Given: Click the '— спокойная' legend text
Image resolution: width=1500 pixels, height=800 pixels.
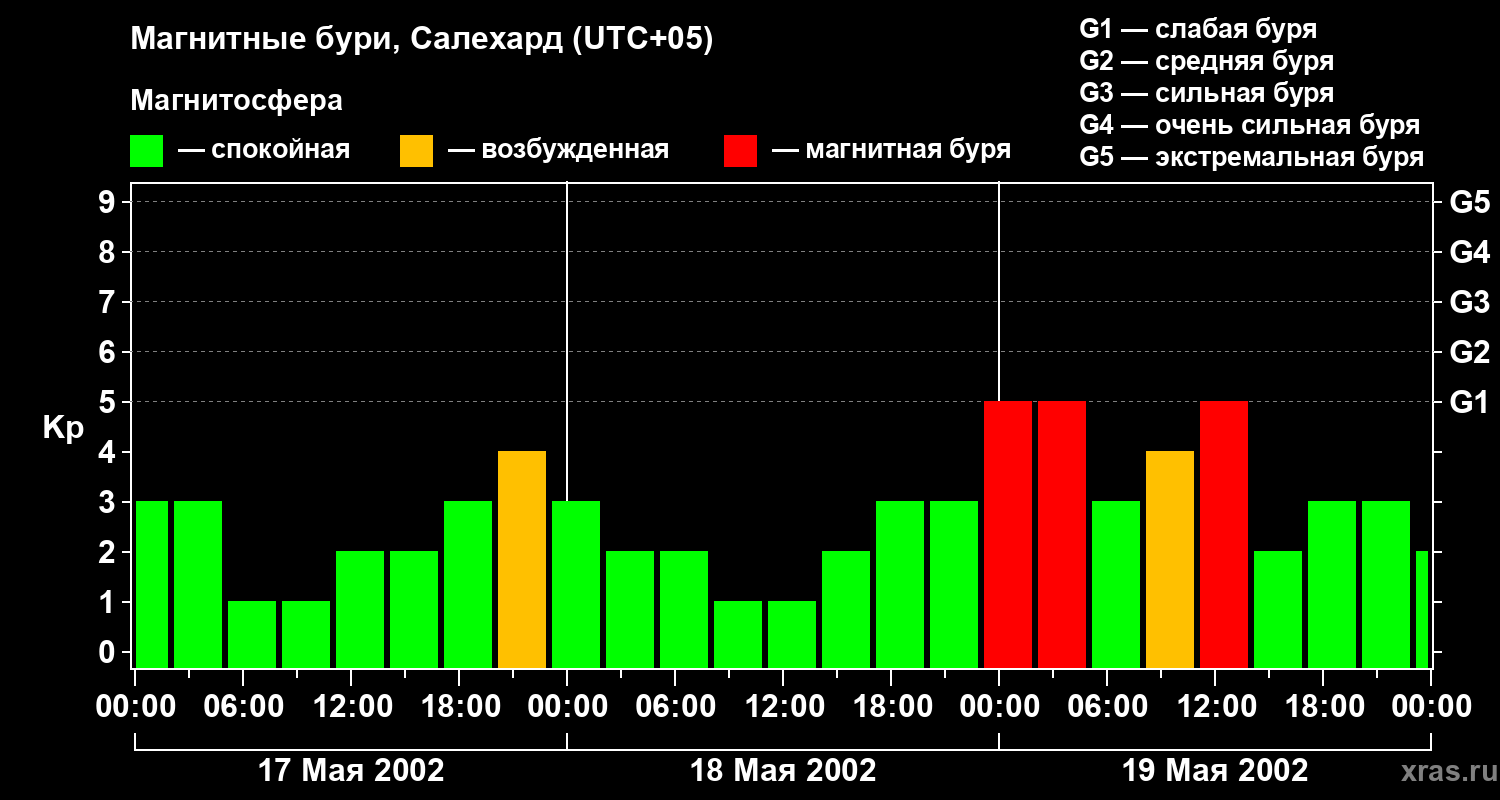Looking at the screenshot, I should coord(264,150).
